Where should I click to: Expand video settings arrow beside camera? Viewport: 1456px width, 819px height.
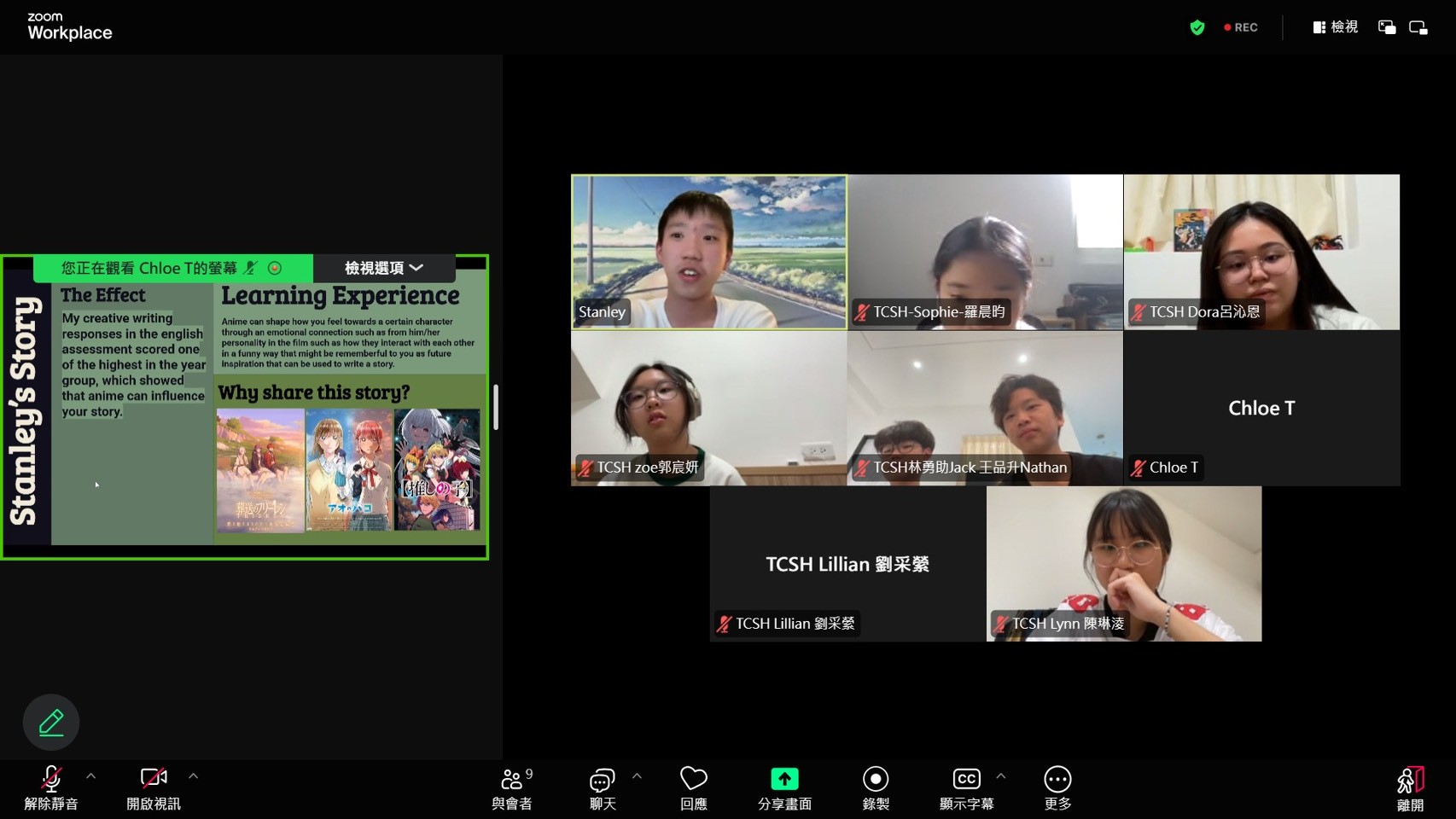[194, 776]
